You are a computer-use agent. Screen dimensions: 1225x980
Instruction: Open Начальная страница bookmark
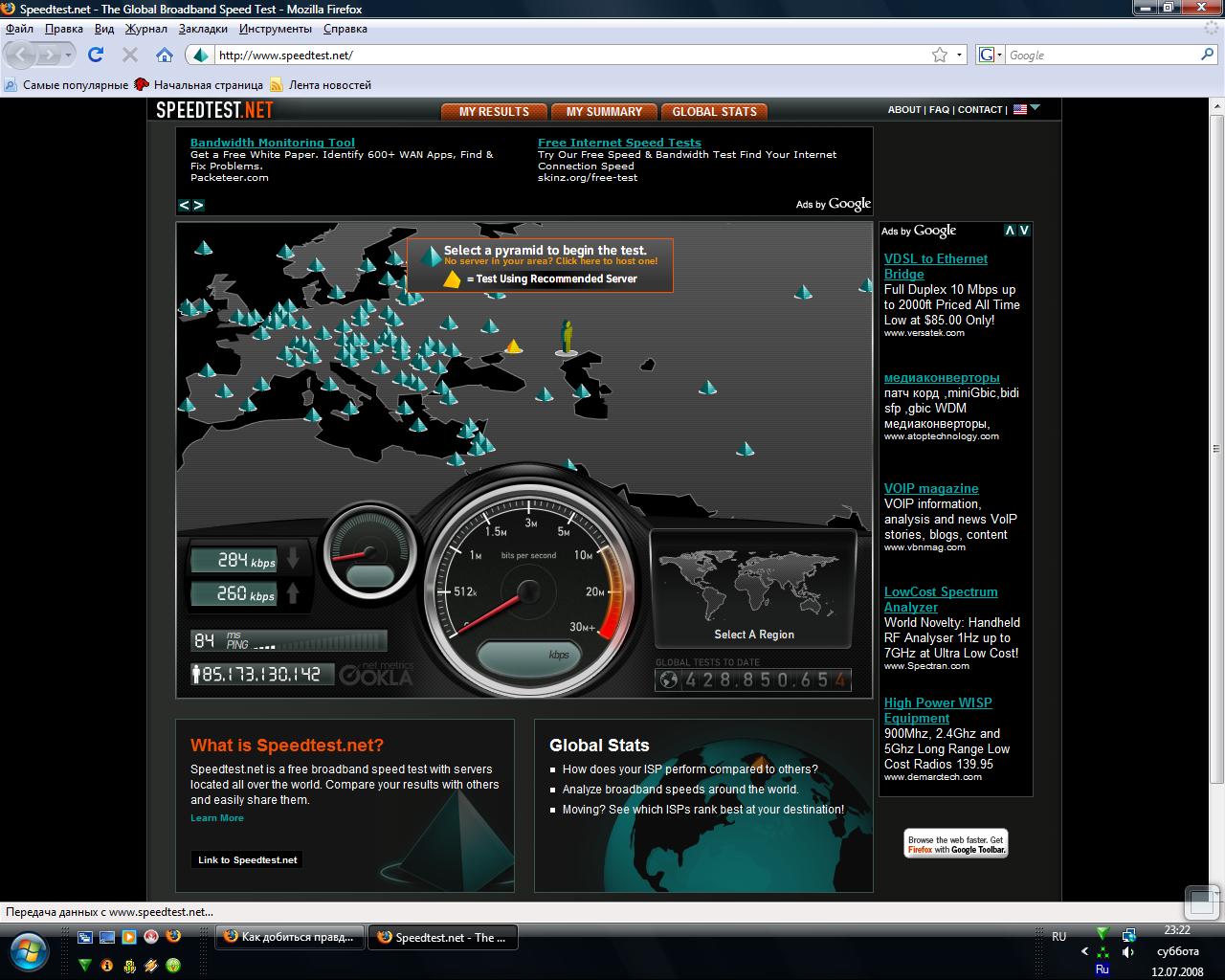point(199,84)
